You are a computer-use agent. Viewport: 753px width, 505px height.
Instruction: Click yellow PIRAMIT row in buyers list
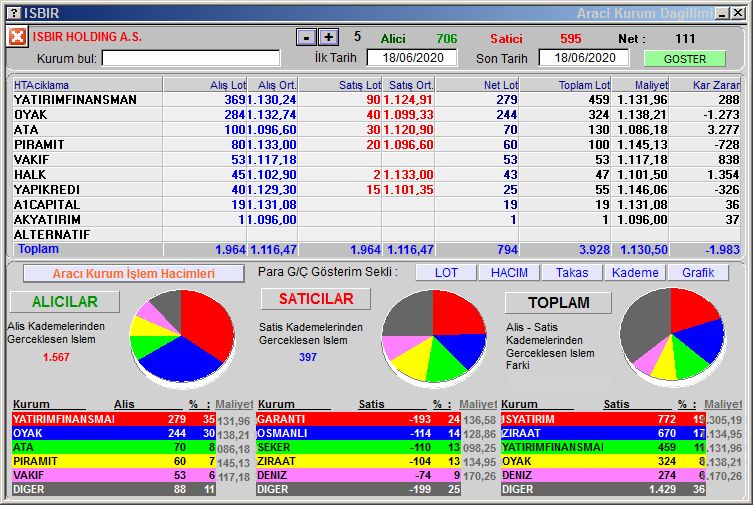click(114, 461)
